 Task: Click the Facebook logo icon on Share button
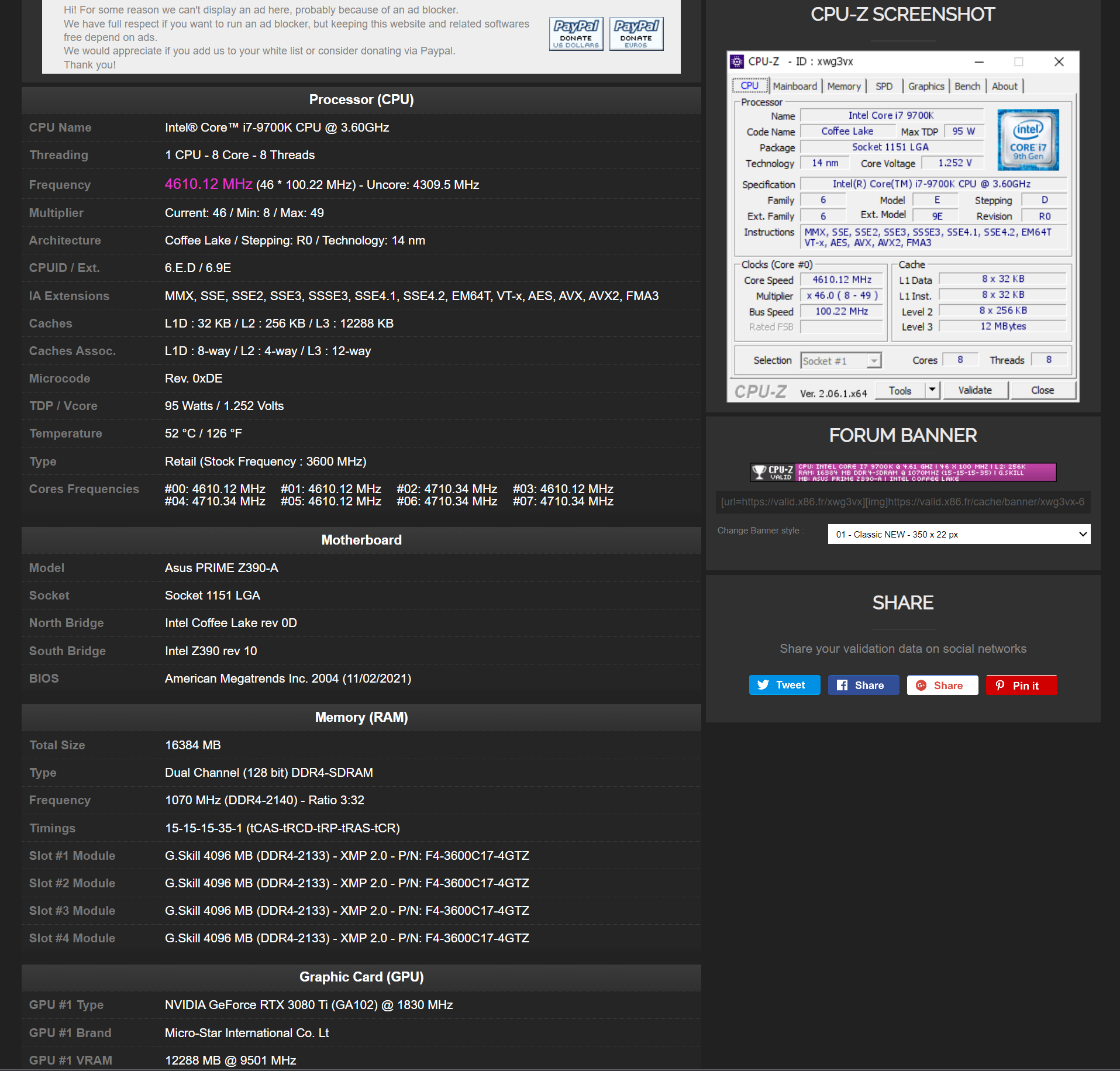click(x=842, y=685)
